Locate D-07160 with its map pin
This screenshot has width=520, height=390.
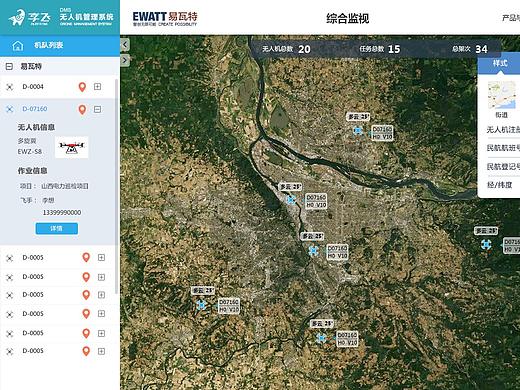(x=82, y=109)
